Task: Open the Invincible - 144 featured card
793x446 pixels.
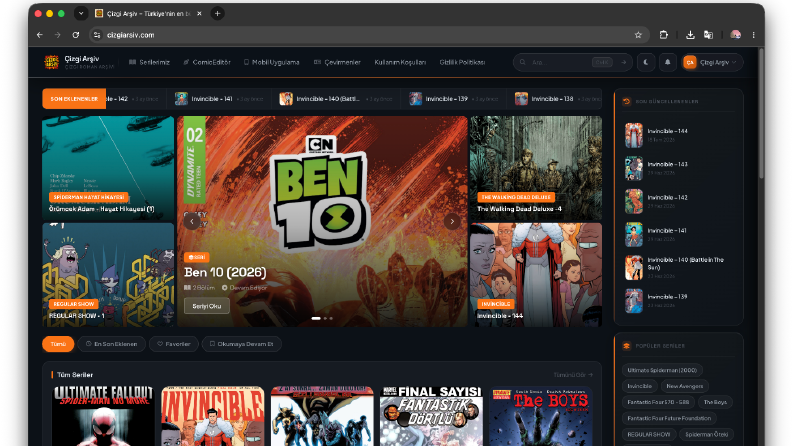Action: (x=536, y=275)
